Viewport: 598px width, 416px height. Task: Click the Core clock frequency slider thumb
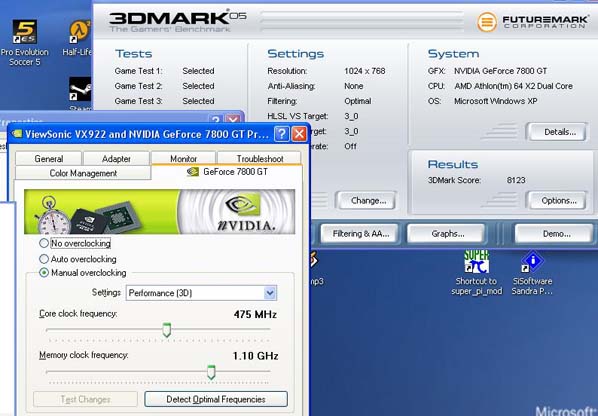167,330
